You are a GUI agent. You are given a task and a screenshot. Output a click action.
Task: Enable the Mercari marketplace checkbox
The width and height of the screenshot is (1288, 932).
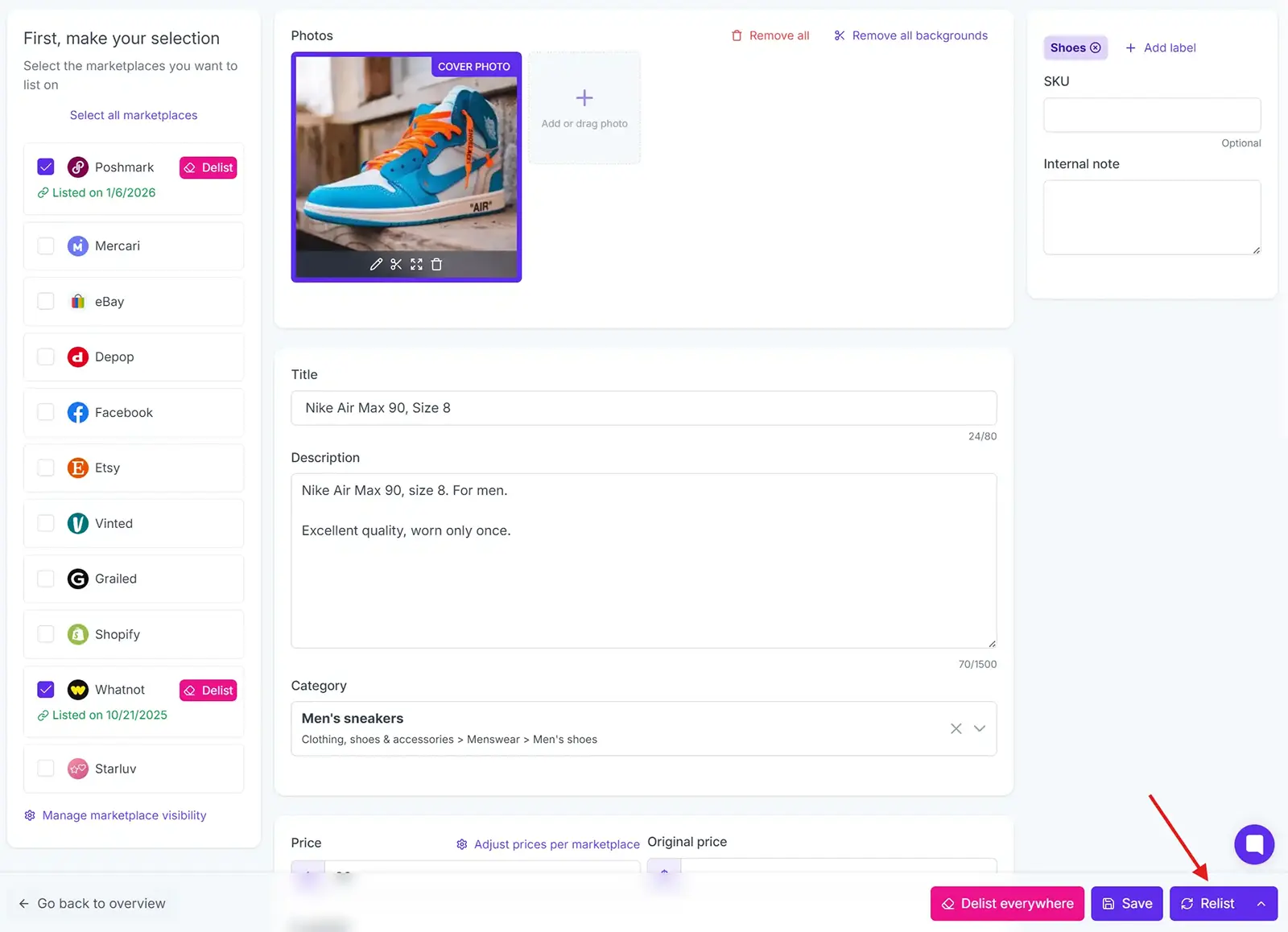point(46,245)
